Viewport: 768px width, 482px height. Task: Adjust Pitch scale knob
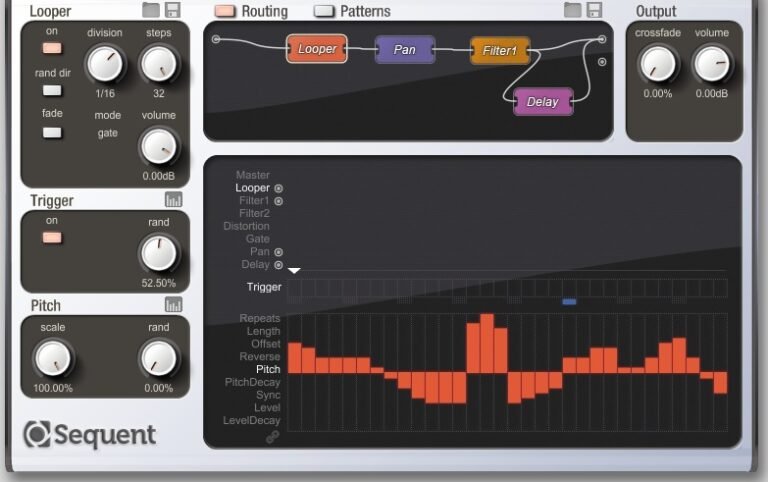click(52, 359)
